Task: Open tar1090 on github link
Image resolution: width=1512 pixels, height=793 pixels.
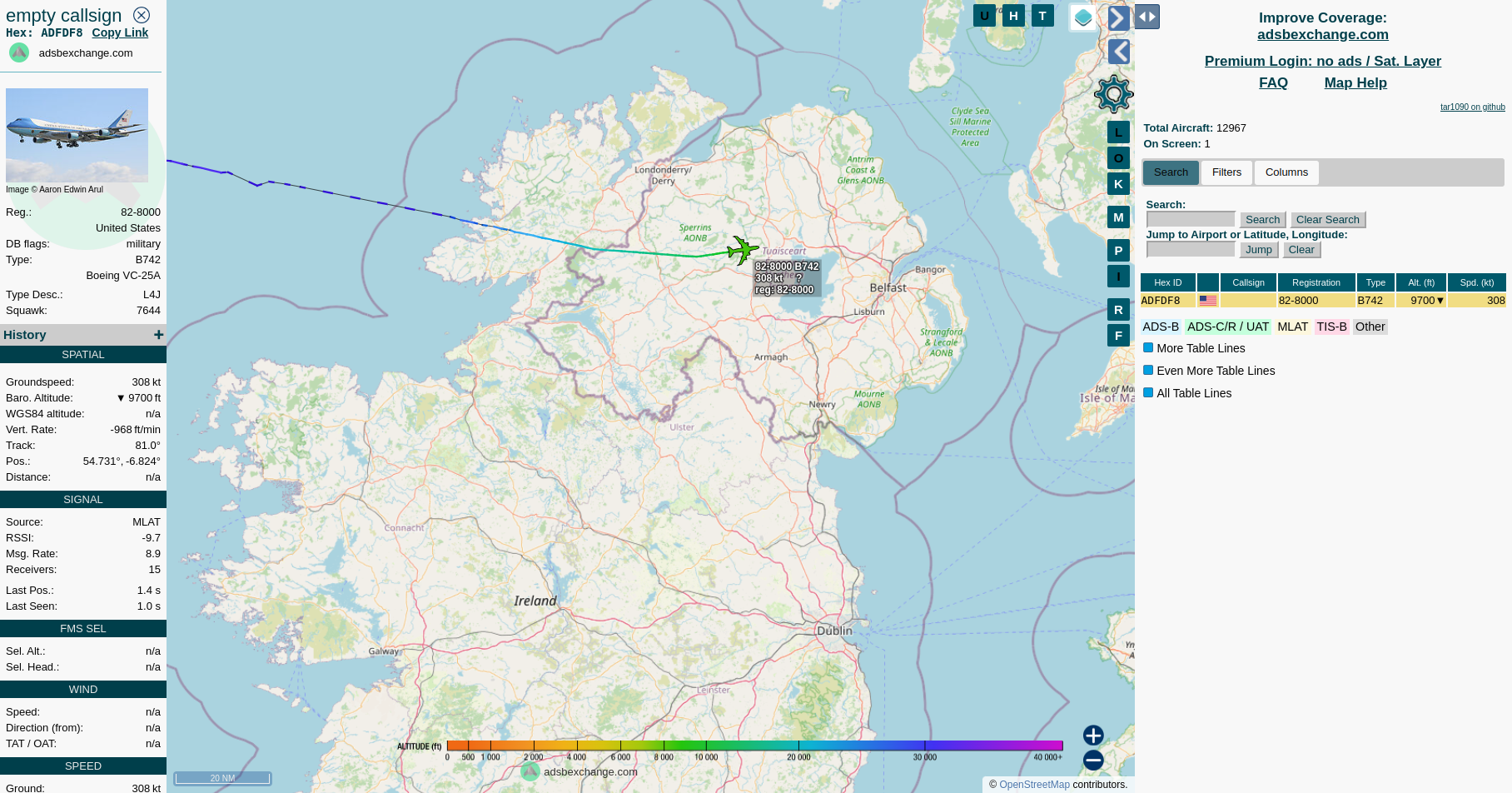Action: [1472, 107]
